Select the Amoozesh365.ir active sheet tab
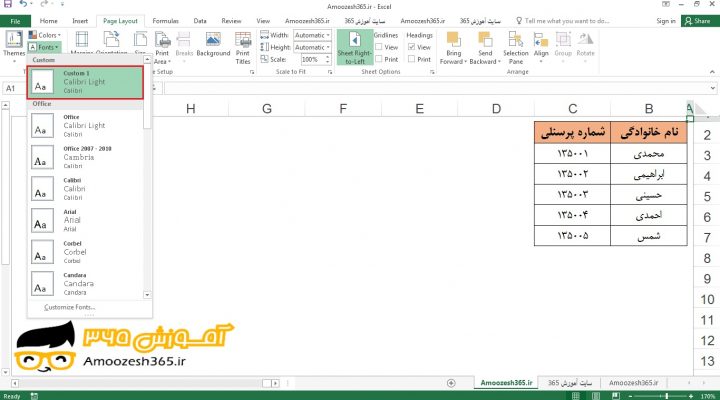Viewport: 720px width, 400px height. [506, 383]
